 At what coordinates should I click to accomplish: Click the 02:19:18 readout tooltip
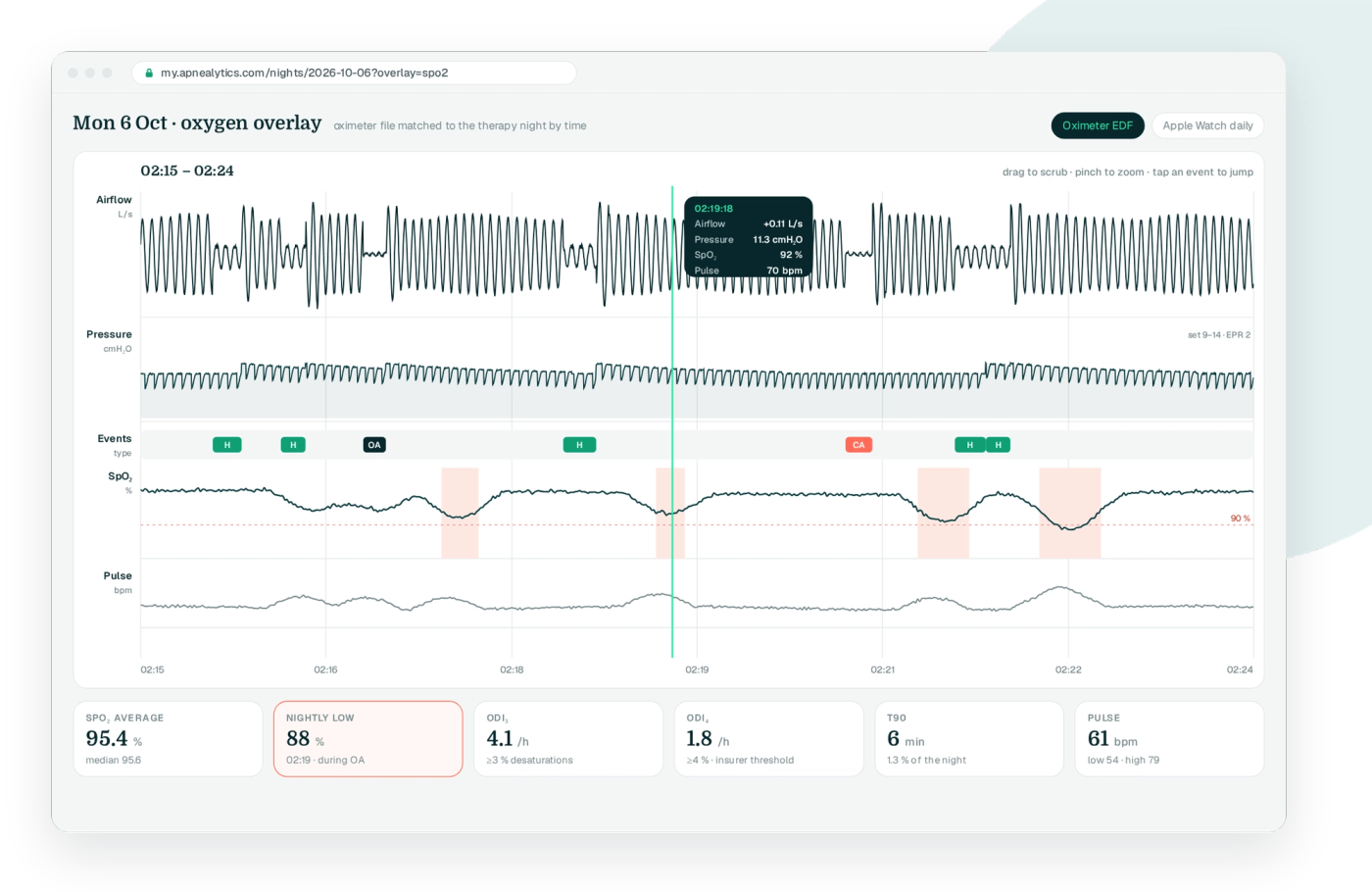tap(749, 237)
